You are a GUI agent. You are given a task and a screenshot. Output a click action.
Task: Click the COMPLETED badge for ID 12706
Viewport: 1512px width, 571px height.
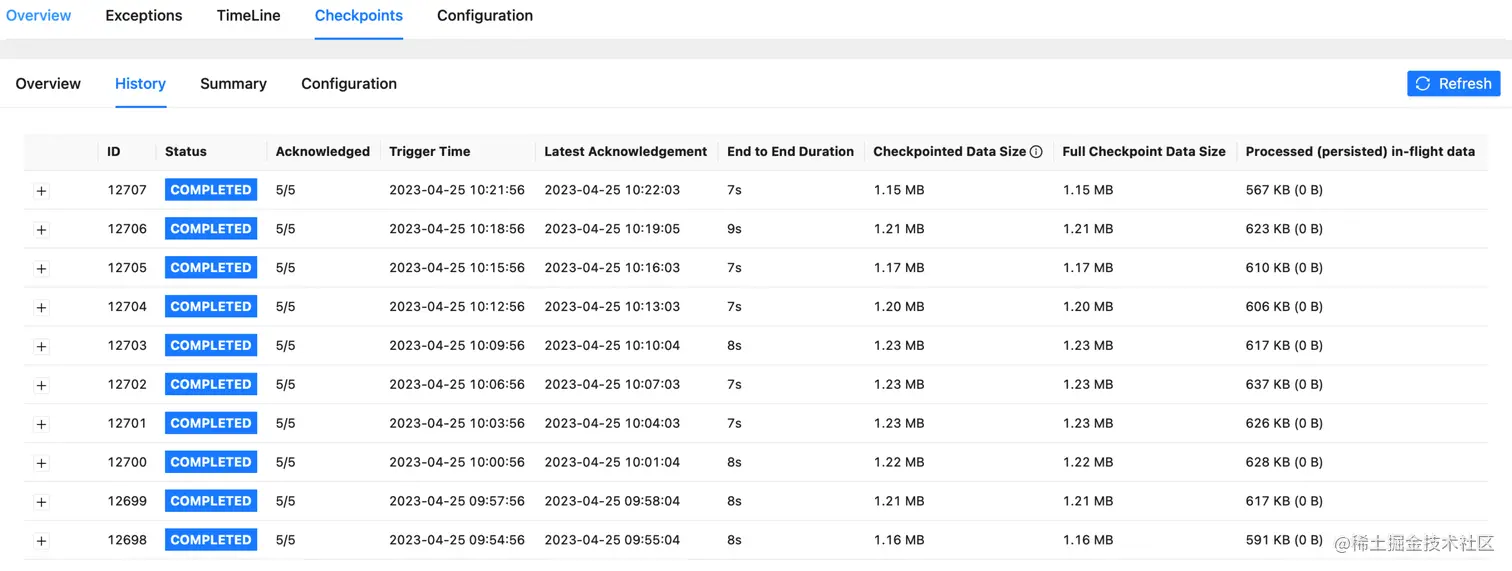click(211, 229)
